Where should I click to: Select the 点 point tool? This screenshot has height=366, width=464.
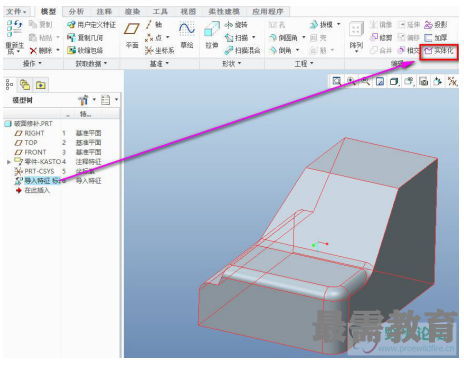pos(155,38)
